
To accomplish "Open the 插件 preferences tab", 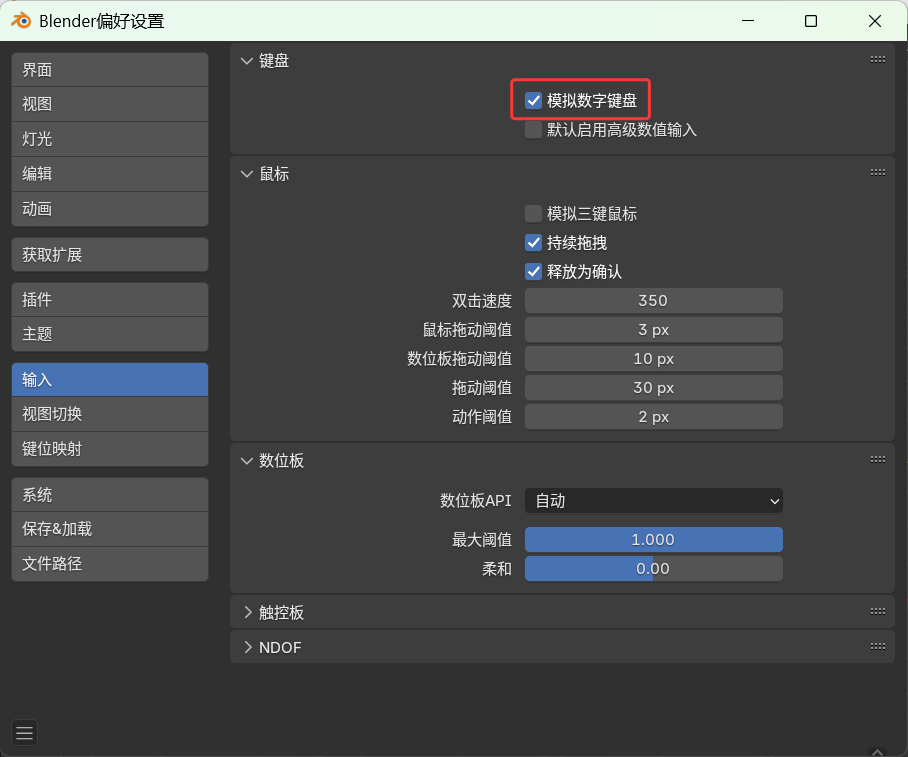I will point(110,300).
